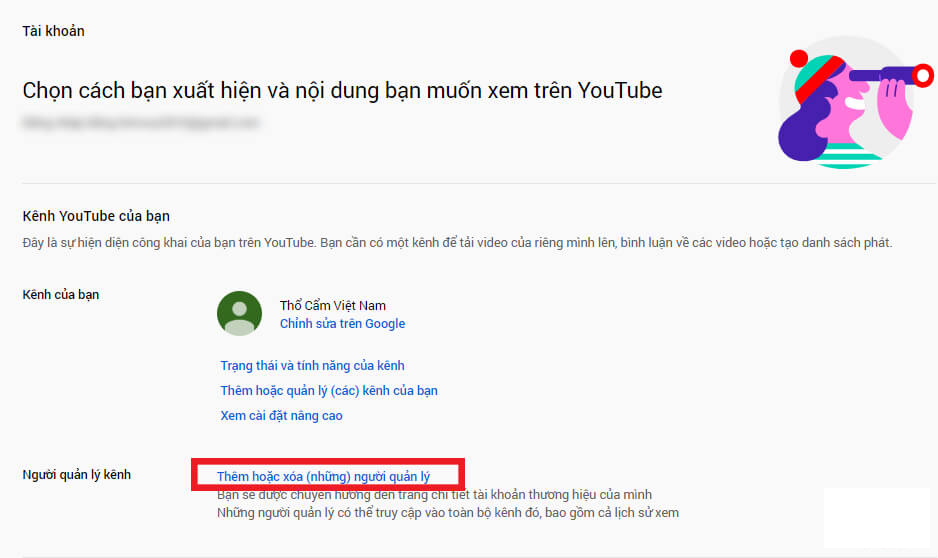Click the Kênh của bạn label
This screenshot has height=558, width=938.
pyautogui.click(x=60, y=295)
